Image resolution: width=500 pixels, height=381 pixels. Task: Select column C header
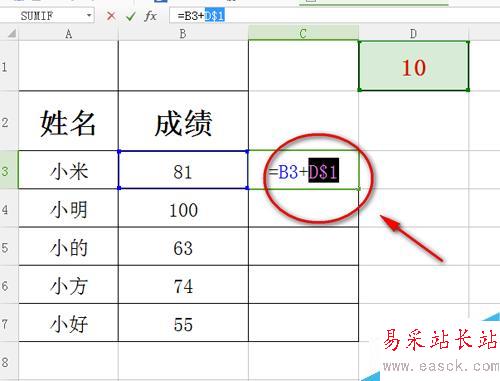point(303,33)
